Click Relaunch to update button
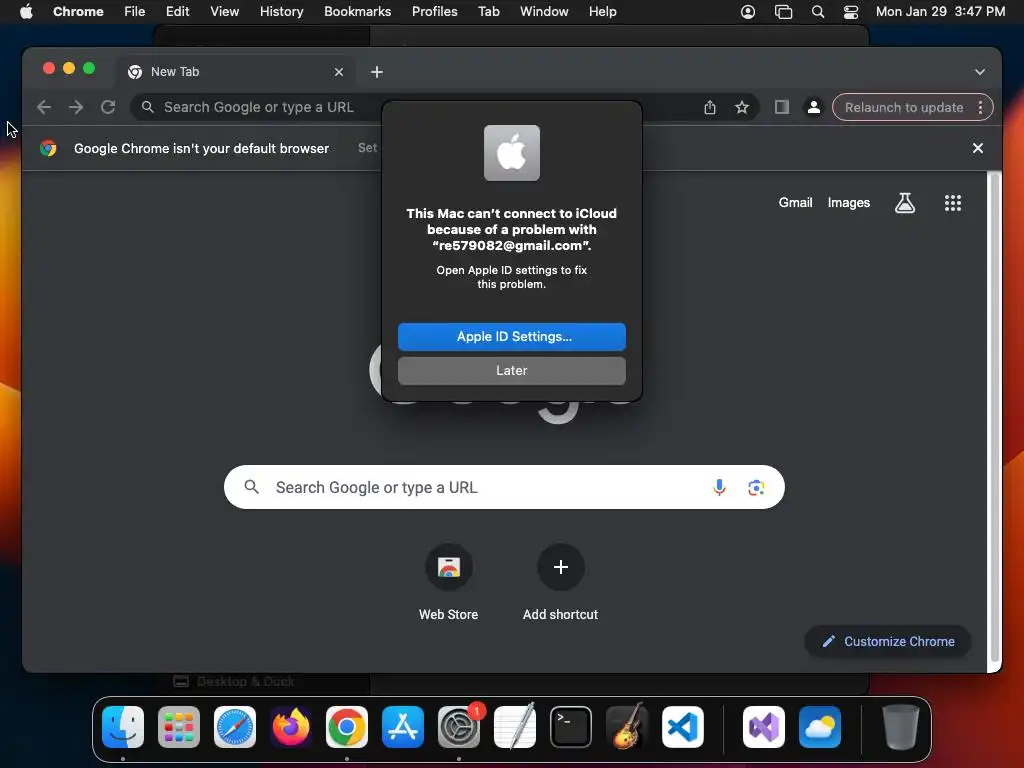Image resolution: width=1024 pixels, height=768 pixels. click(904, 107)
